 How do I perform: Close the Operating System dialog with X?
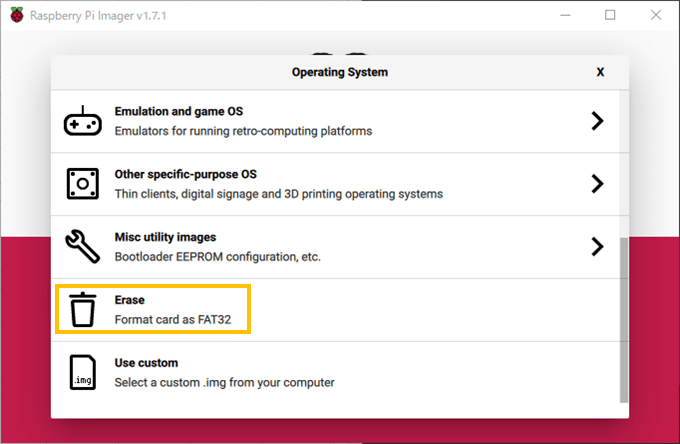[x=600, y=72]
